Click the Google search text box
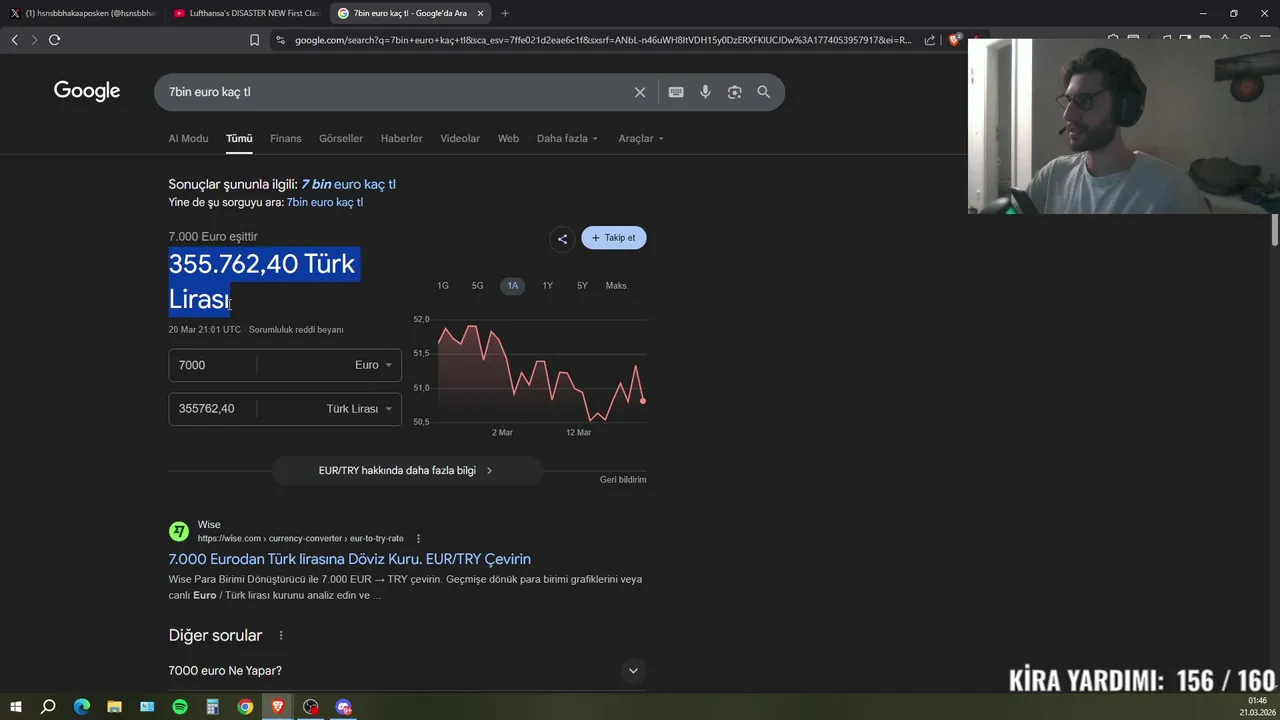Screen dimensions: 1280x720 pos(395,92)
